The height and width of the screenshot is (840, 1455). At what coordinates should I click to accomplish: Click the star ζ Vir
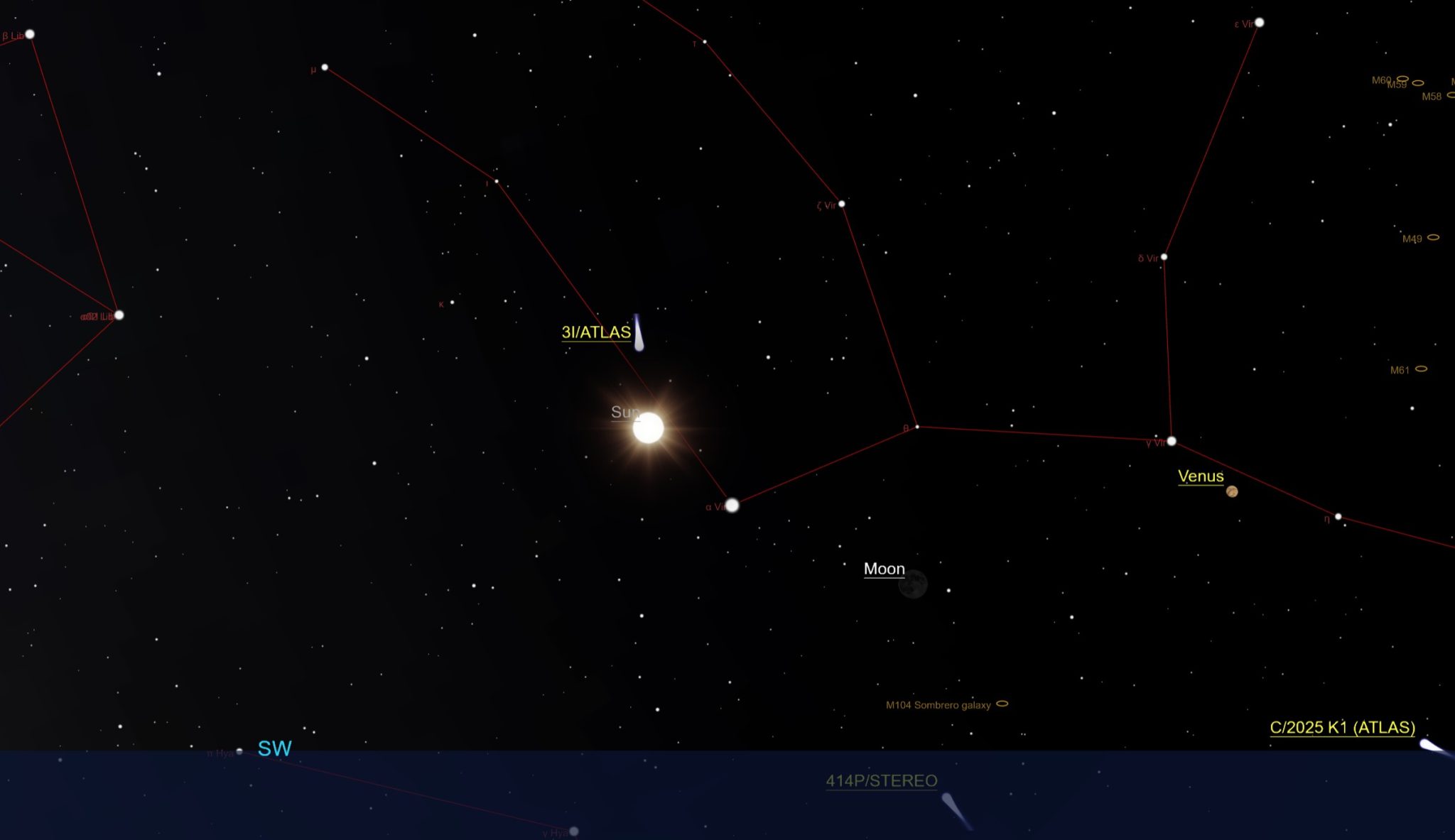(842, 204)
